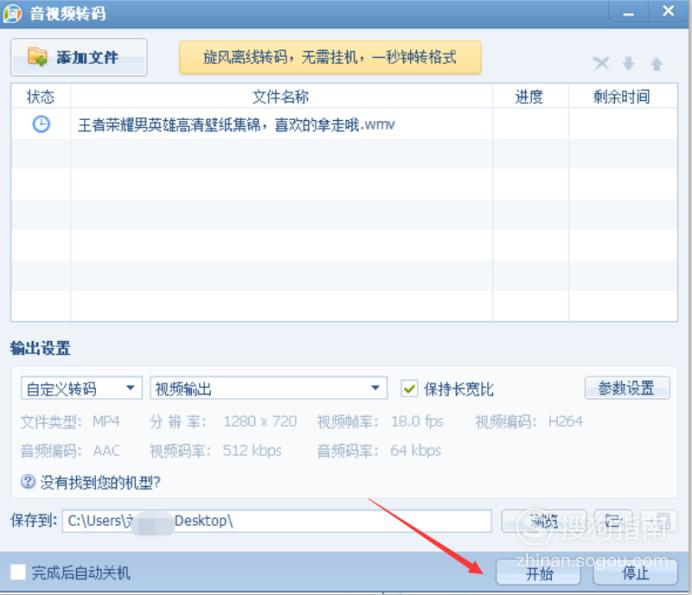
Task: Click the 参数设置 button
Action: coord(627,388)
